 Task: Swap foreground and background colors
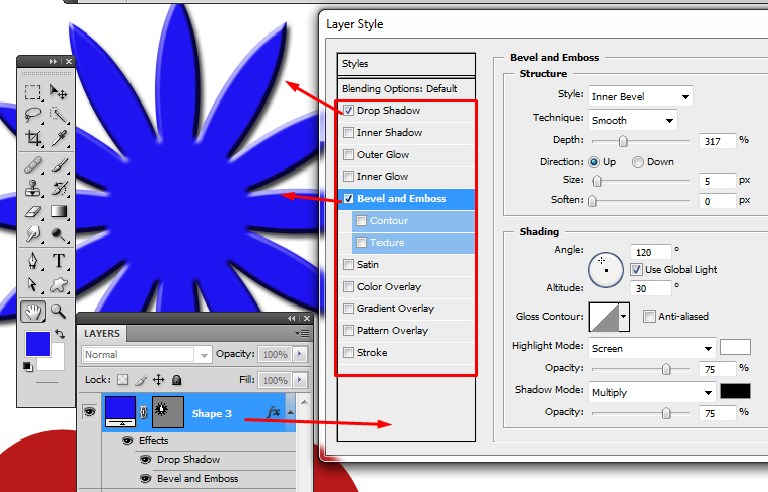pos(60,334)
